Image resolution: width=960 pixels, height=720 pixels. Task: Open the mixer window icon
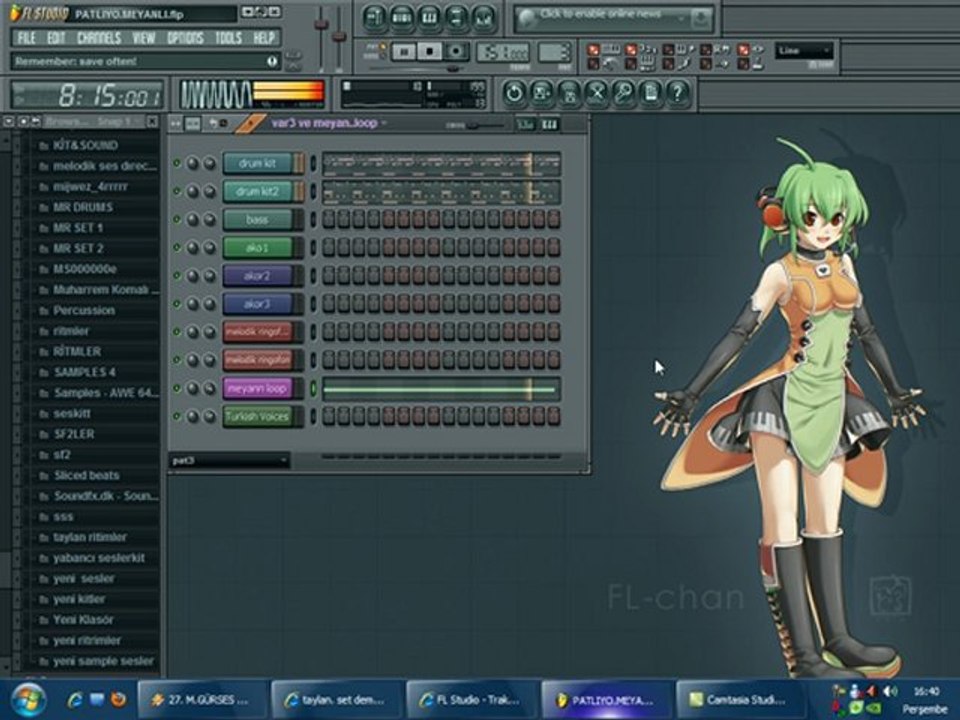(484, 18)
